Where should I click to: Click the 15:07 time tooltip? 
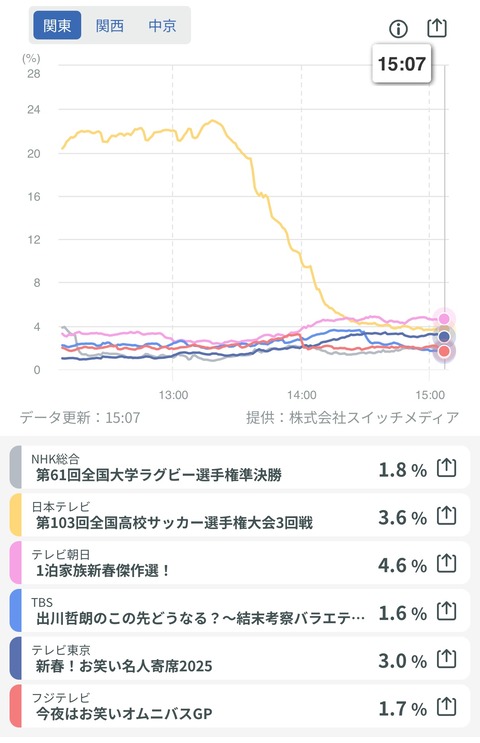click(402, 63)
